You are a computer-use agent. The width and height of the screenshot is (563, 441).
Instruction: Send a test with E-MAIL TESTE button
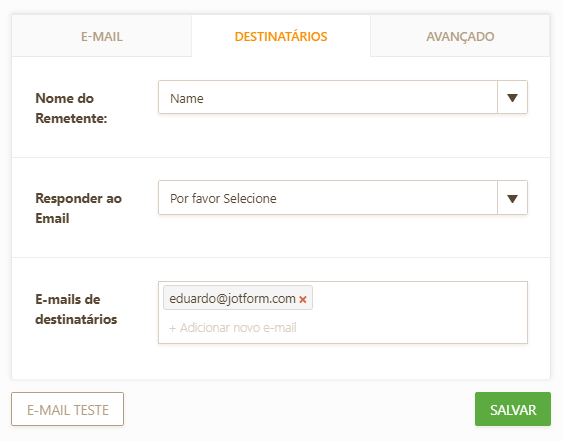coord(68,409)
